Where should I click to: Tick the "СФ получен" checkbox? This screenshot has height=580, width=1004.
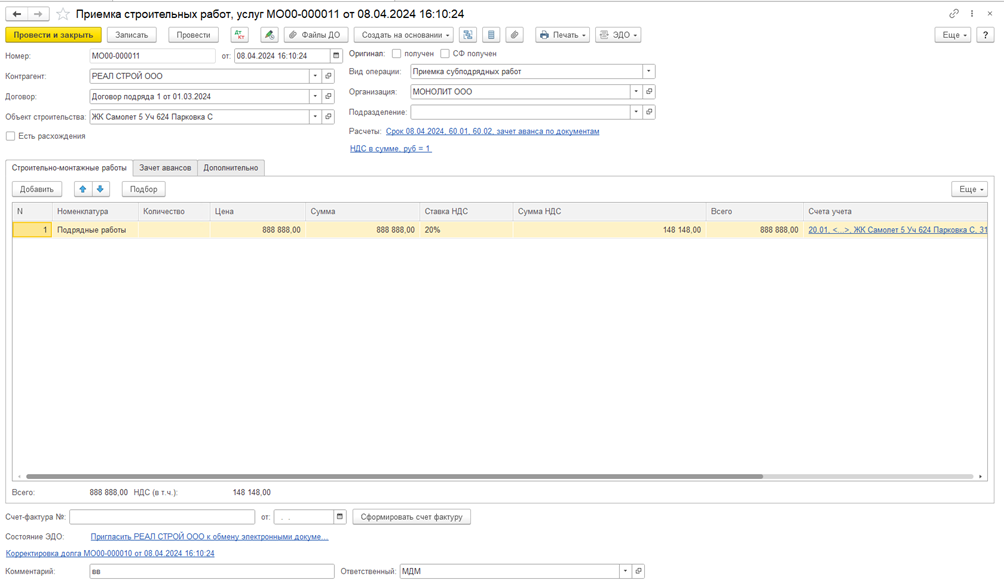445,54
